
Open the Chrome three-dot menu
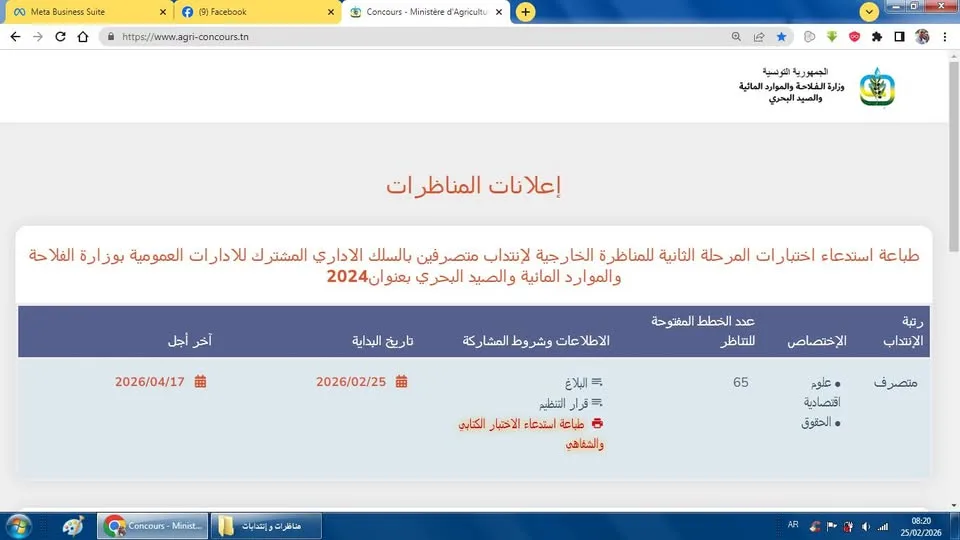click(945, 36)
